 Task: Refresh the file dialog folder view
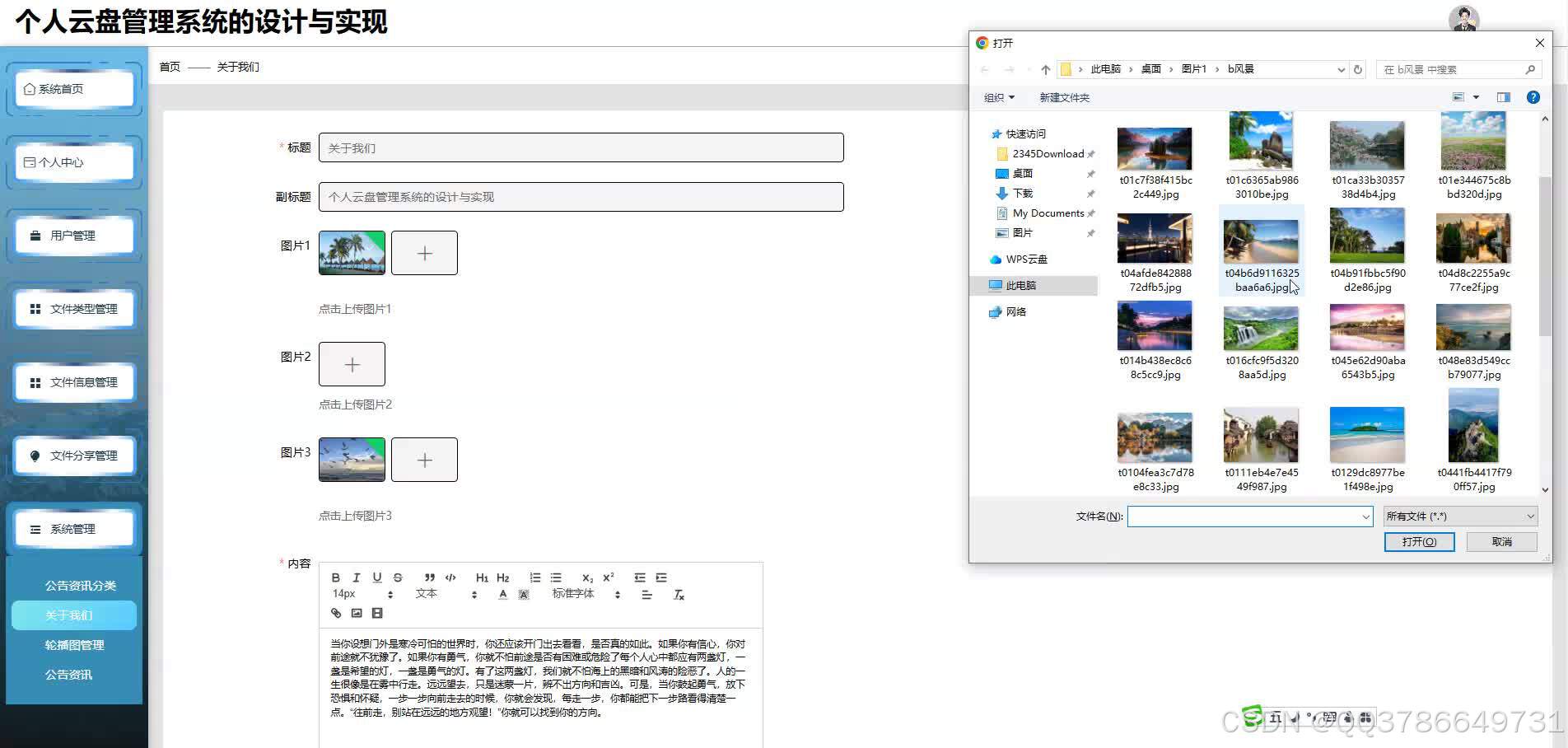click(x=1358, y=69)
